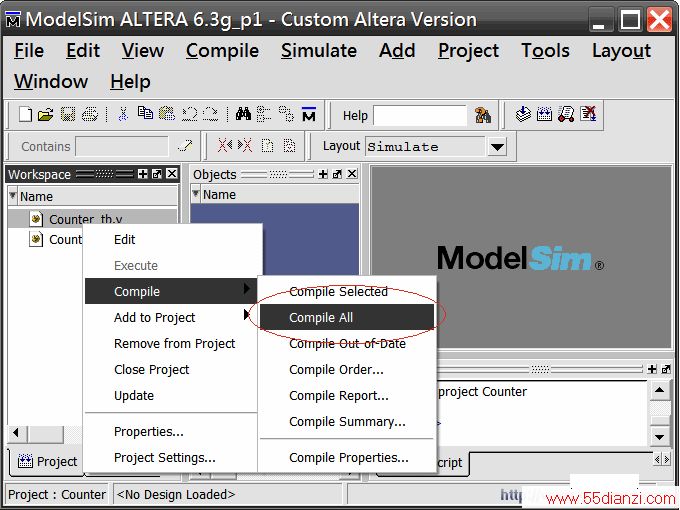Choose Compile Selected from submenu
Image resolution: width=680 pixels, height=510 pixels.
[x=347, y=291]
